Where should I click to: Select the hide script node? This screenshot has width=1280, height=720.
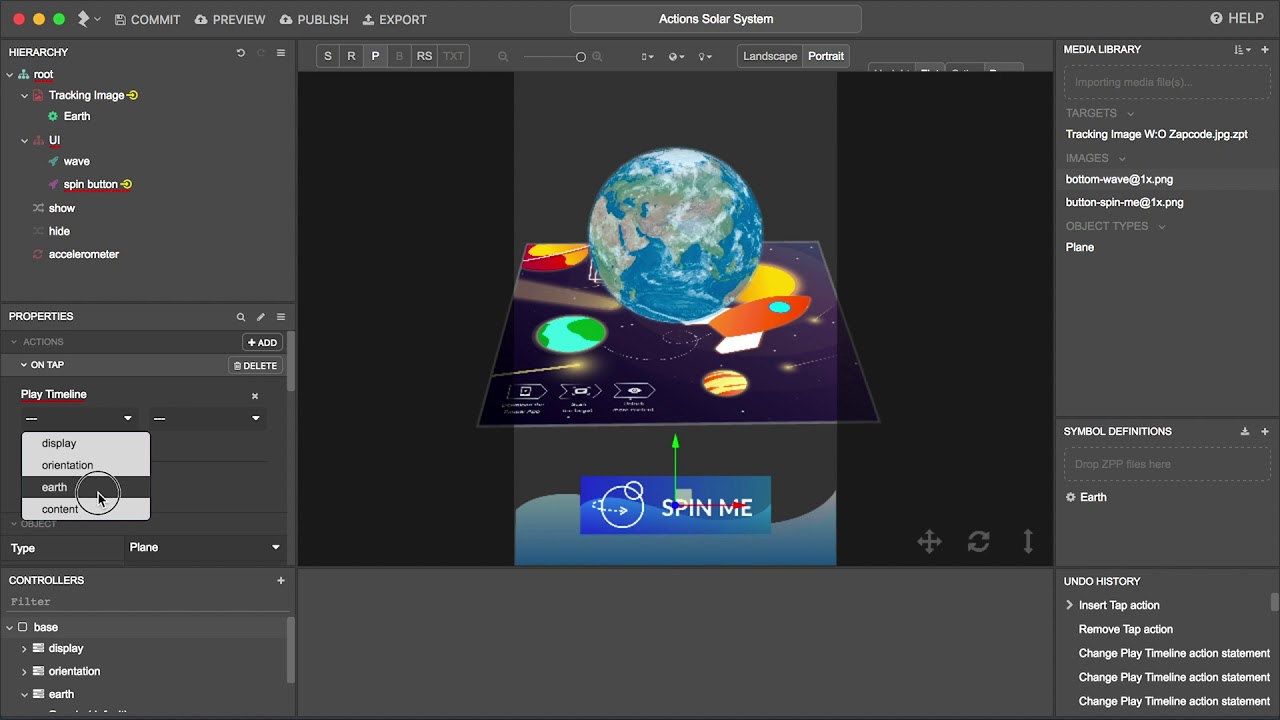59,231
